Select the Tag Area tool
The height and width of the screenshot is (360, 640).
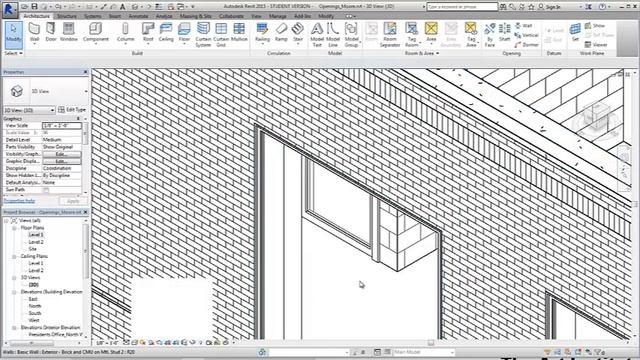coord(471,35)
